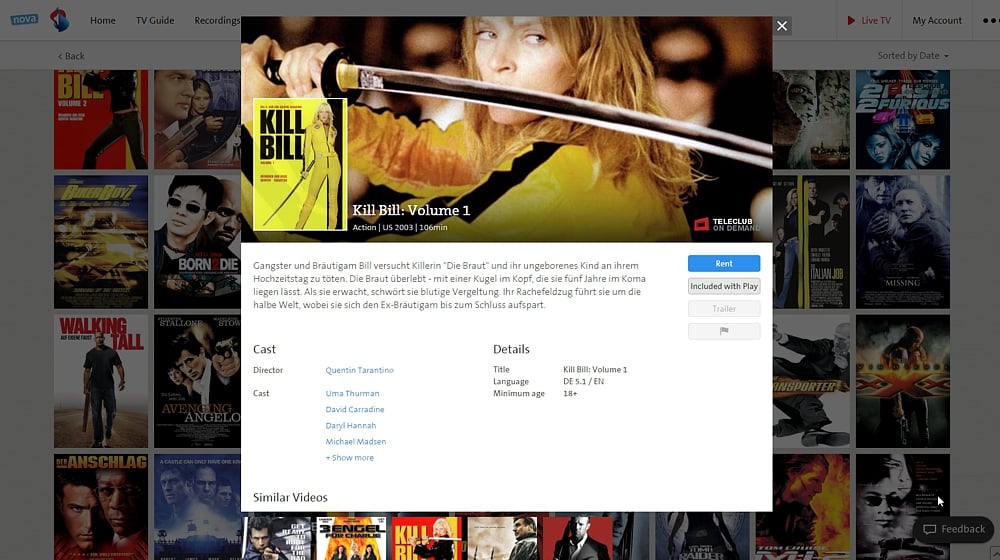Click the Action | US 2003 | 106min text
Viewport: 1000px width, 560px height.
pos(400,227)
